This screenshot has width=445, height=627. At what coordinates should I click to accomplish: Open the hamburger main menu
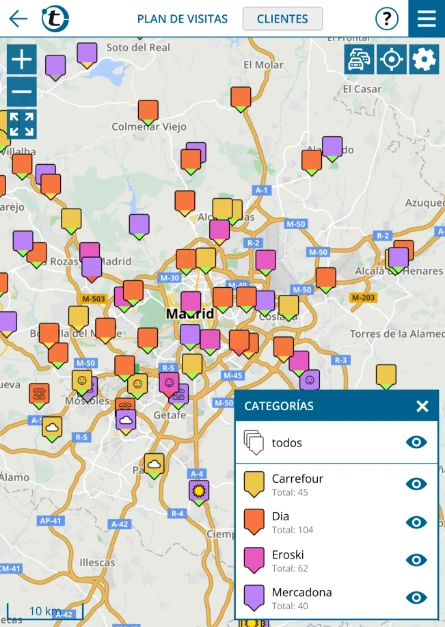[427, 18]
